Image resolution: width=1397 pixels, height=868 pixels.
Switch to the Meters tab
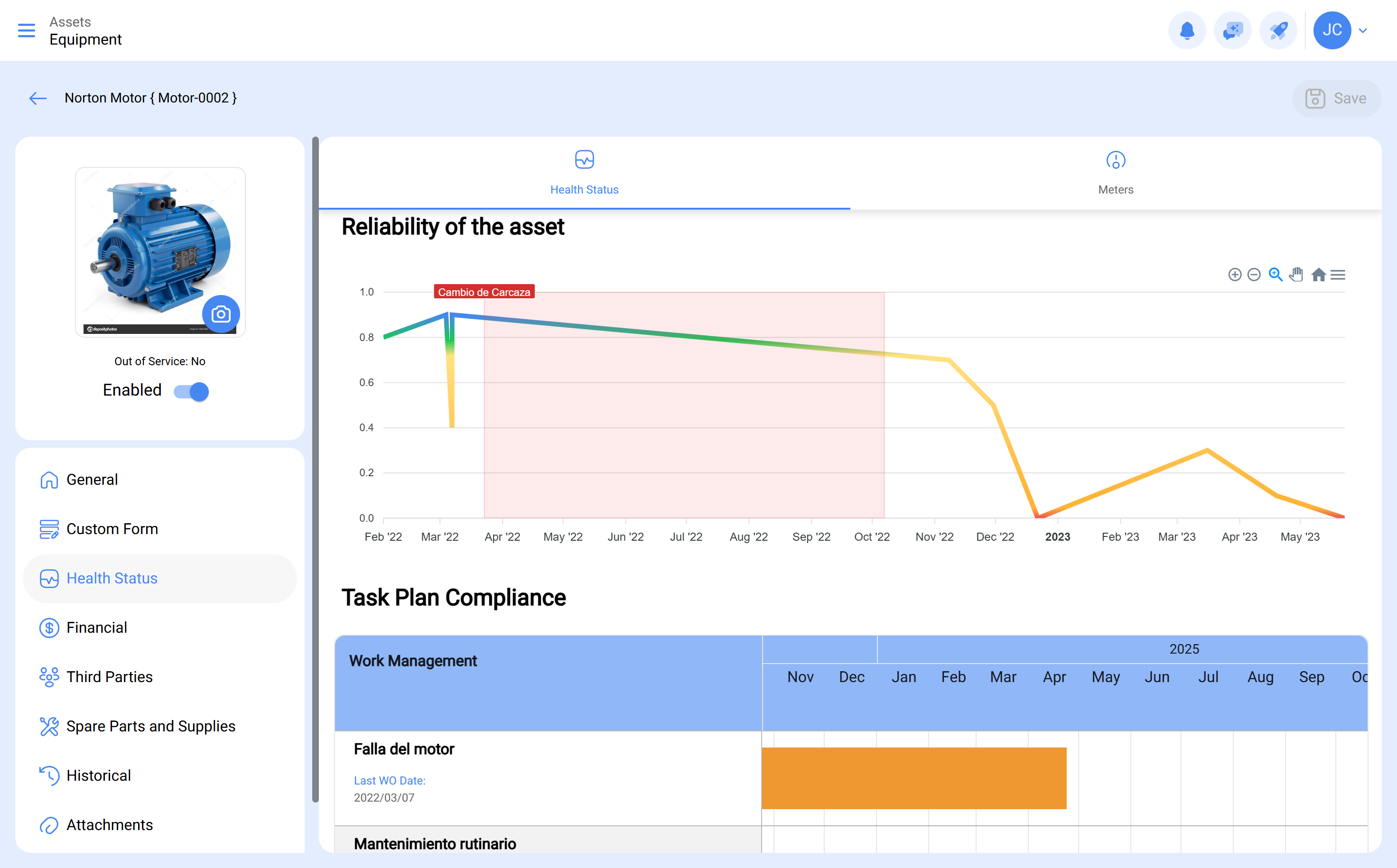click(x=1115, y=172)
